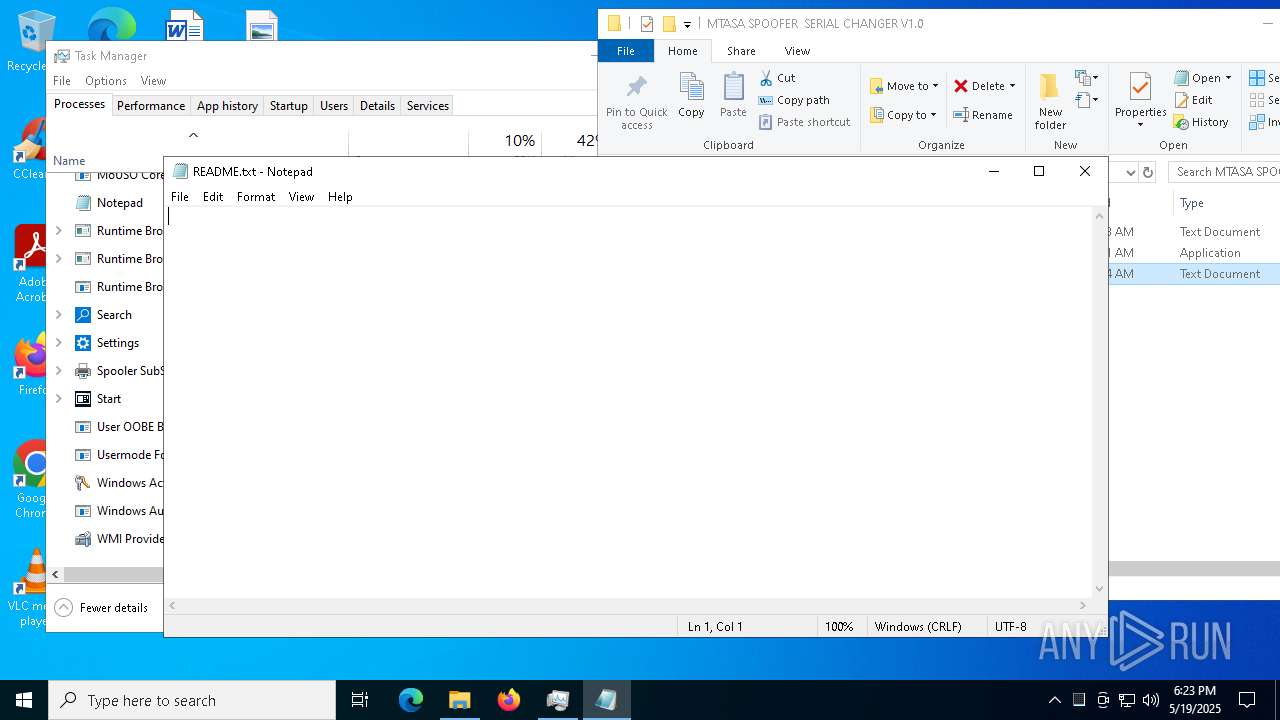The width and height of the screenshot is (1280, 720).
Task: Open the Properties dropdown arrow
Action: point(1140,124)
